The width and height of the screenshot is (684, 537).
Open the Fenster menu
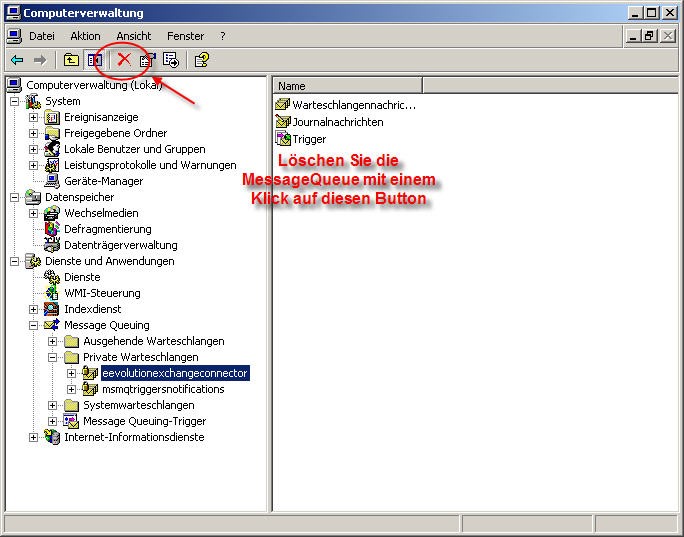pyautogui.click(x=185, y=36)
